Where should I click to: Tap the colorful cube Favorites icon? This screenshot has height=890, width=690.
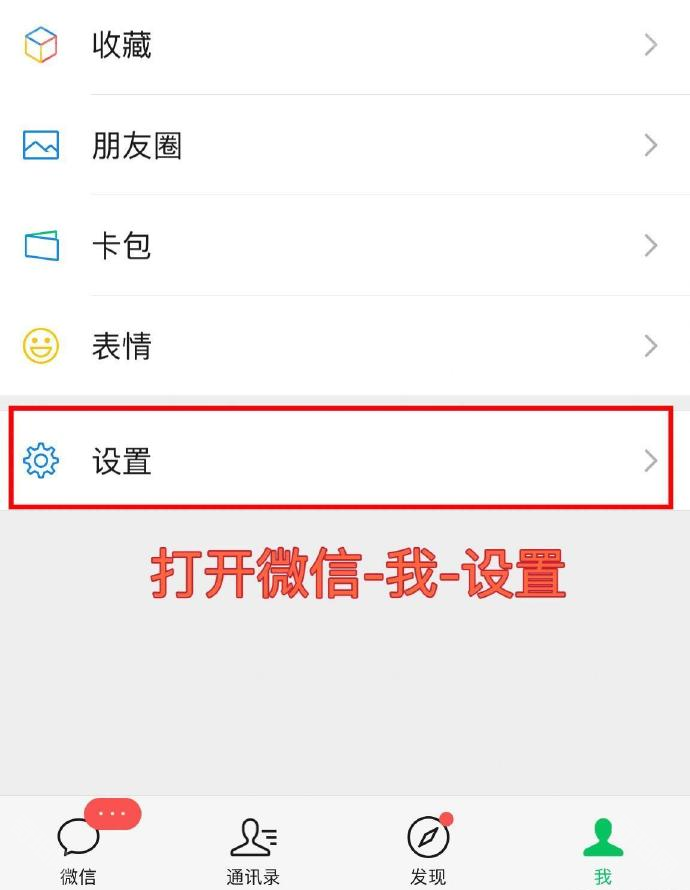[x=40, y=44]
